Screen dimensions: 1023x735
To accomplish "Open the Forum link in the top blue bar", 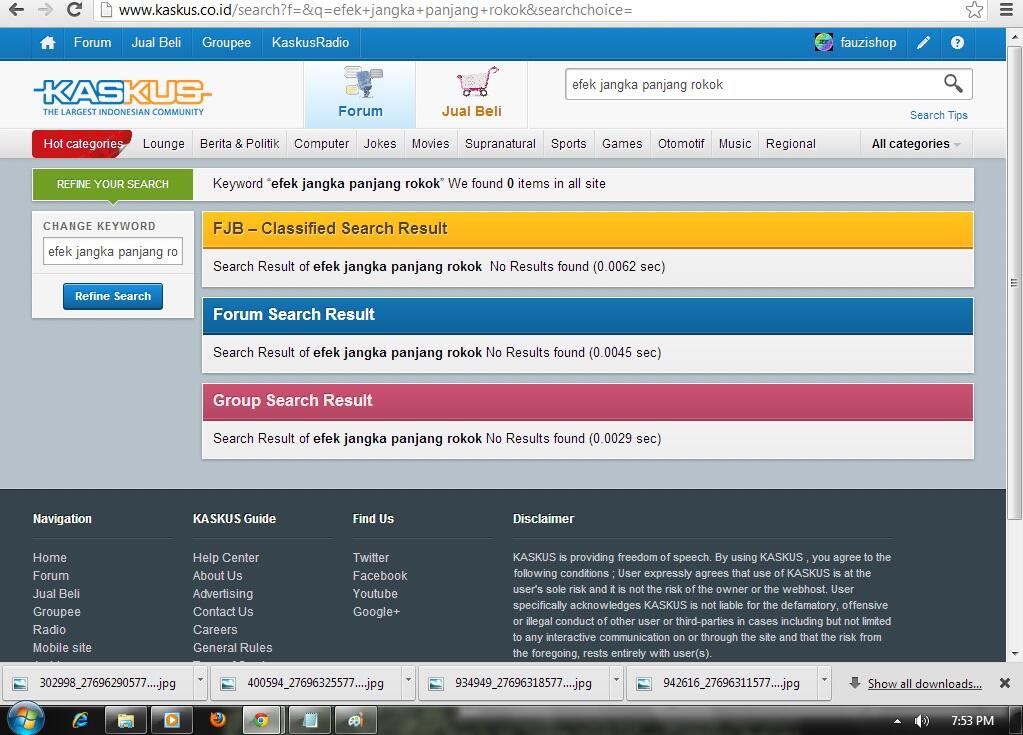I will (x=92, y=43).
